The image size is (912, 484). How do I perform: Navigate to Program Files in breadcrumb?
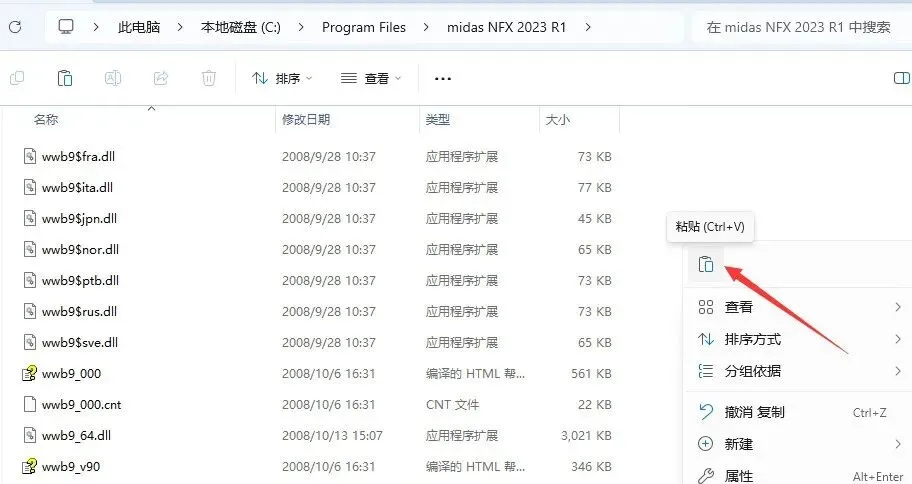coord(364,27)
